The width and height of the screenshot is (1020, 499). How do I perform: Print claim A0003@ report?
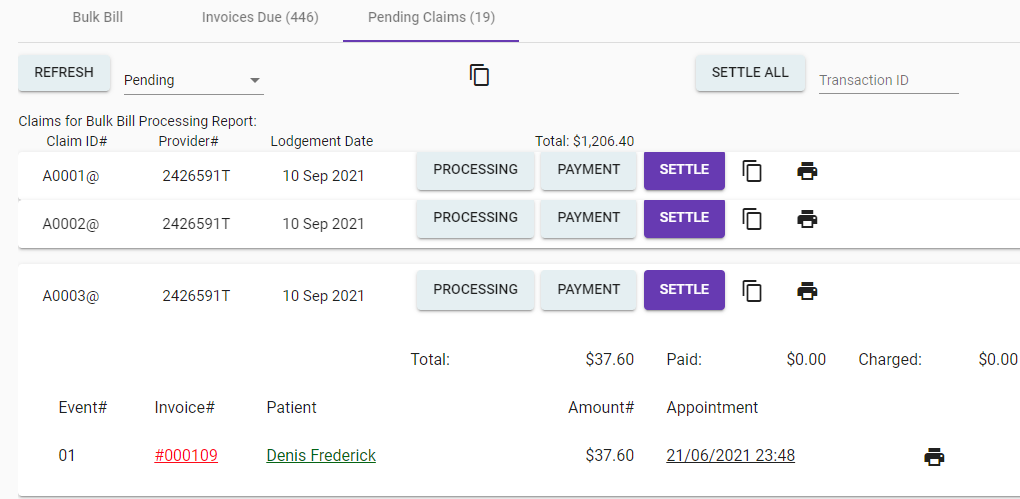tap(807, 291)
